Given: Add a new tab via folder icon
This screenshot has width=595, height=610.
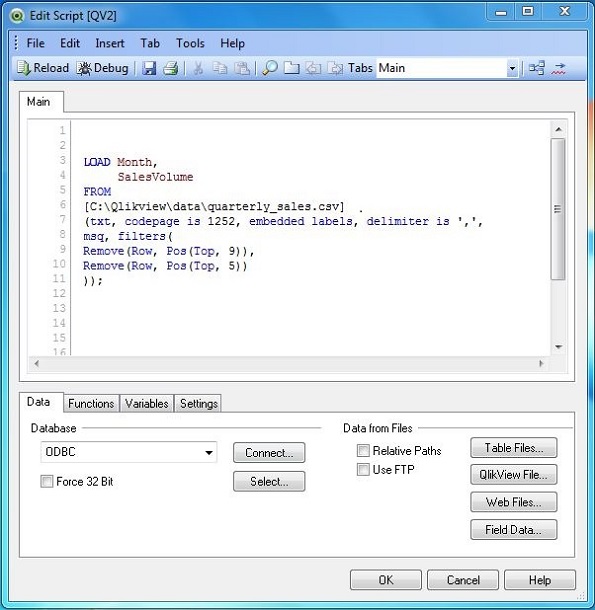Looking at the screenshot, I should tap(291, 68).
